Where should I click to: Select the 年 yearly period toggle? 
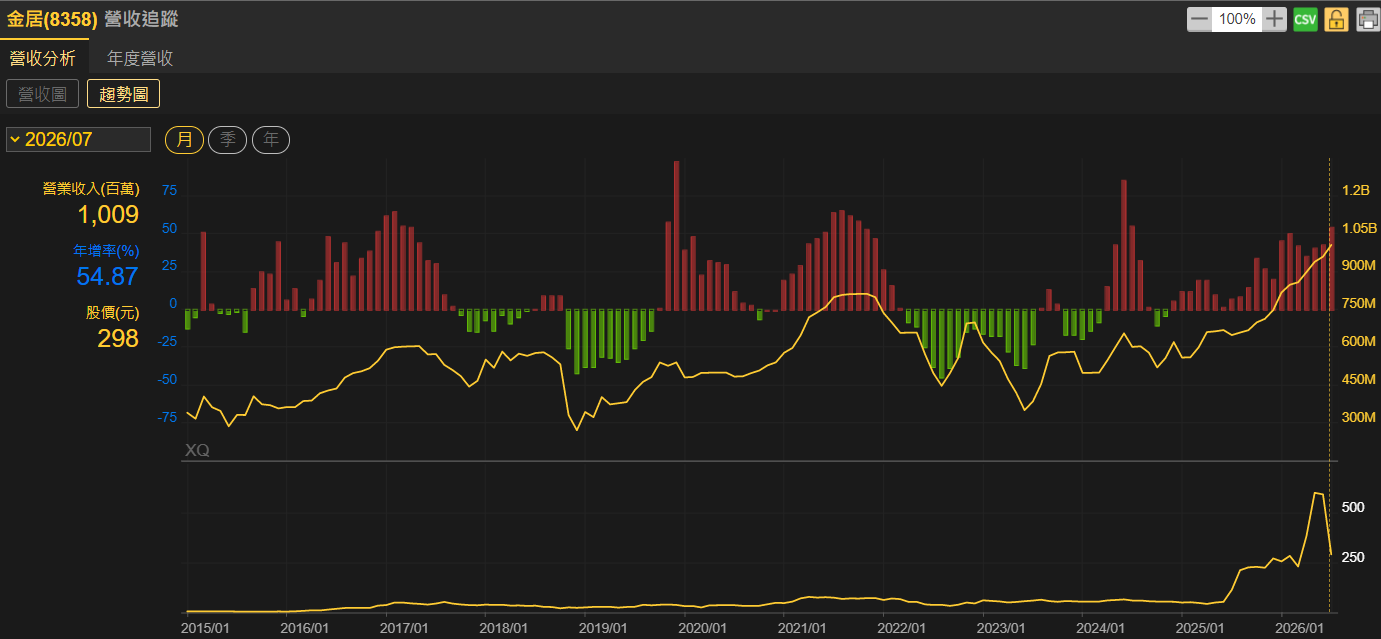pos(271,140)
